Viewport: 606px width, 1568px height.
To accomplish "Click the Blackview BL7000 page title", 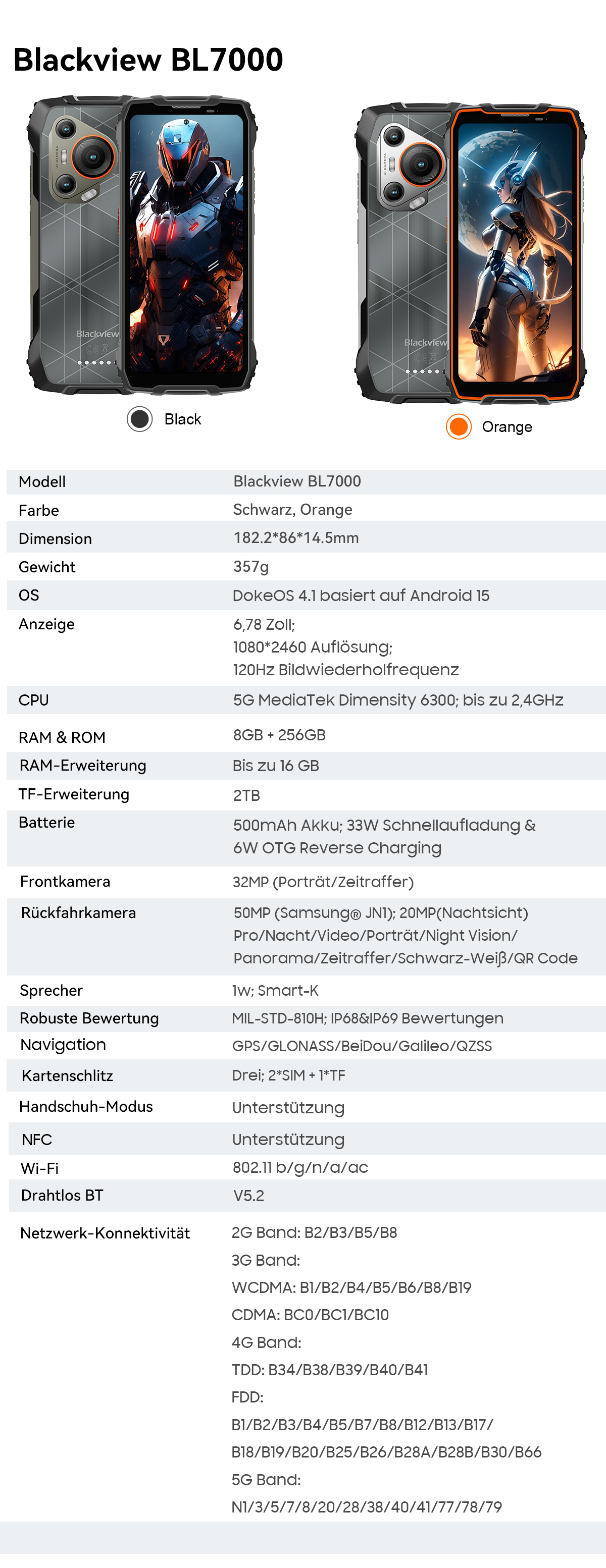I will pyautogui.click(x=148, y=60).
